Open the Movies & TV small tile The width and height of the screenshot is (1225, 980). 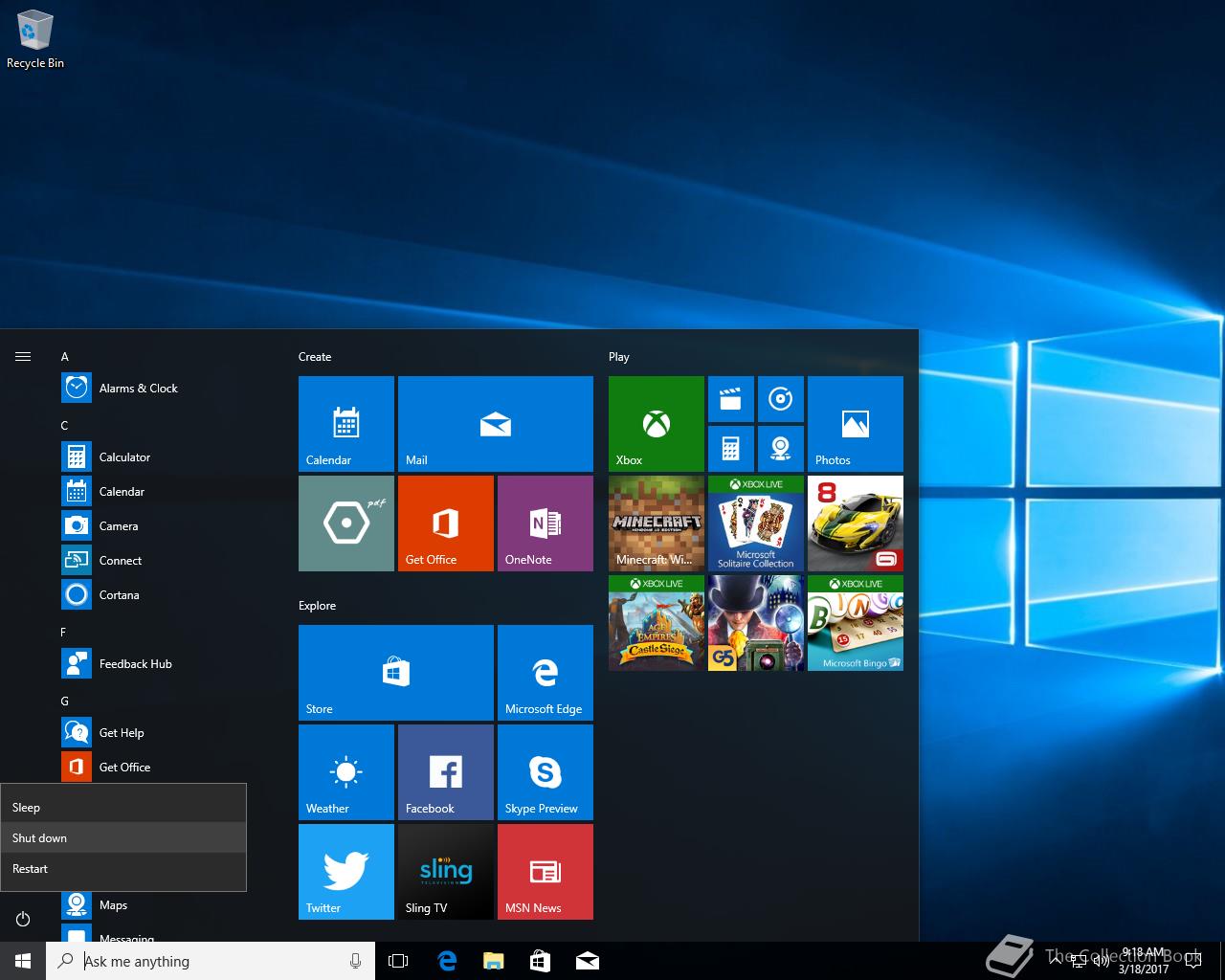click(x=731, y=399)
